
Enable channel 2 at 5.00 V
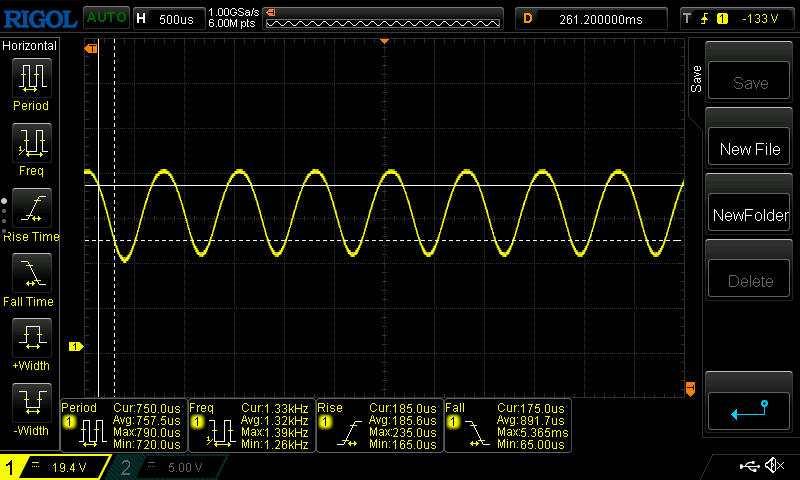coord(165,467)
